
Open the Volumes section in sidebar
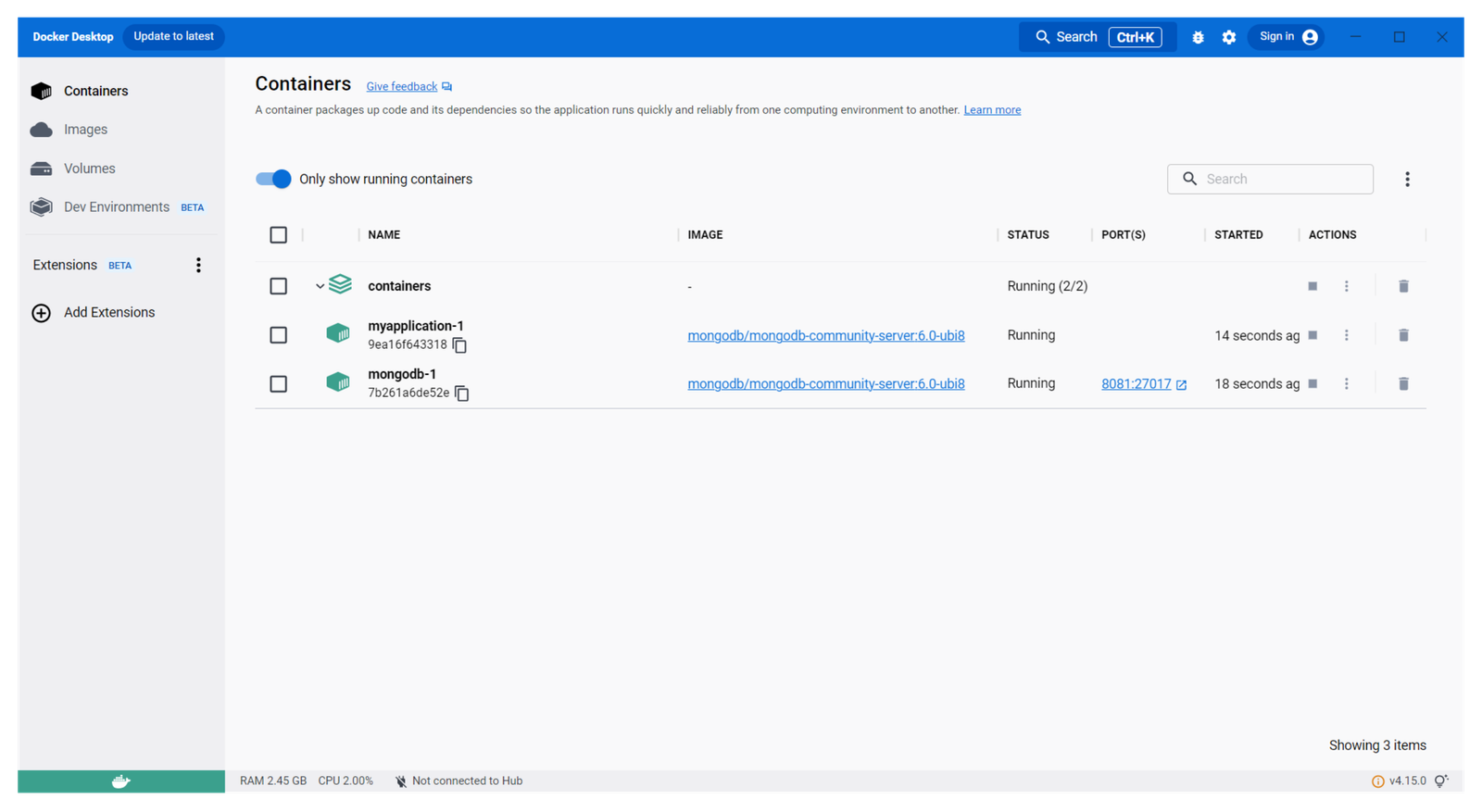pyautogui.click(x=73, y=169)
